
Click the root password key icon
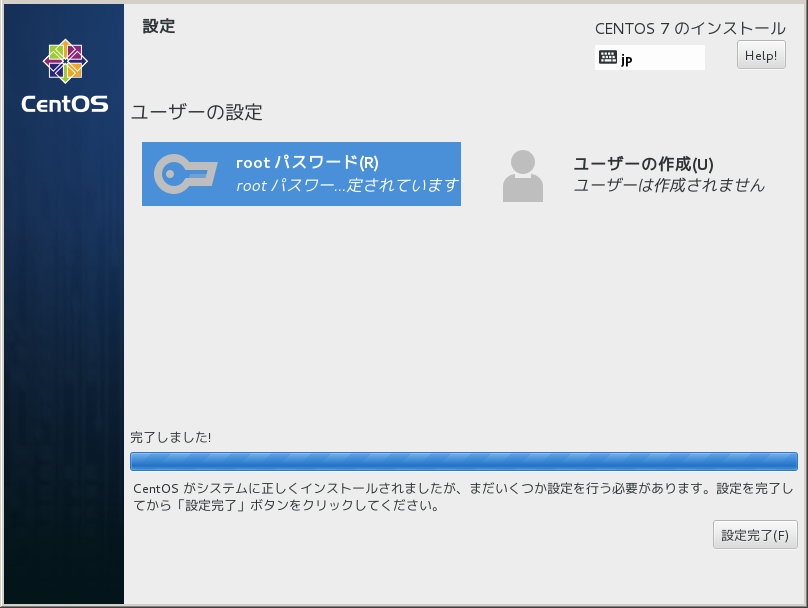click(186, 174)
